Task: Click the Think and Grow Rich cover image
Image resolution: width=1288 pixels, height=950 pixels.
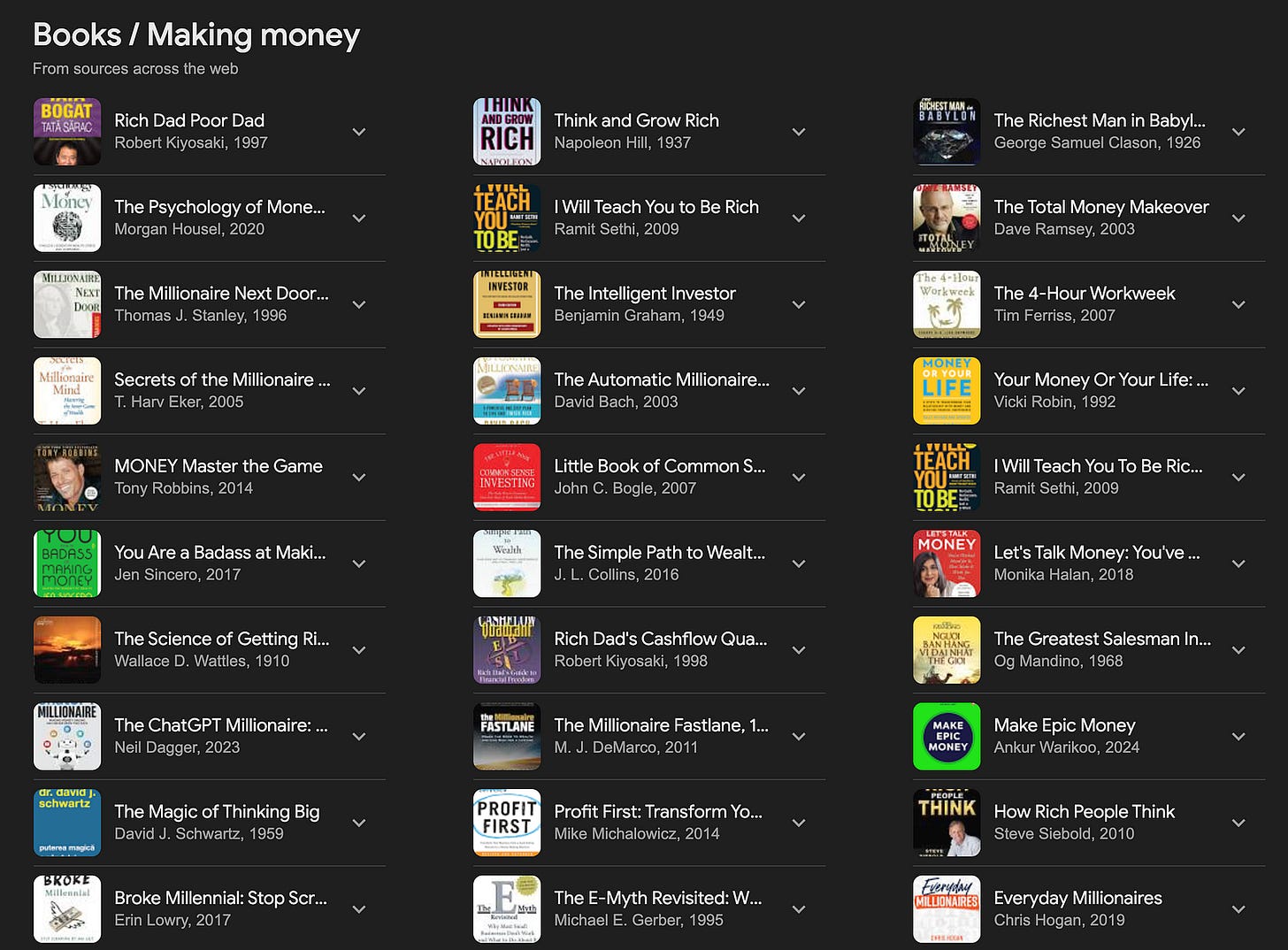Action: pos(507,132)
